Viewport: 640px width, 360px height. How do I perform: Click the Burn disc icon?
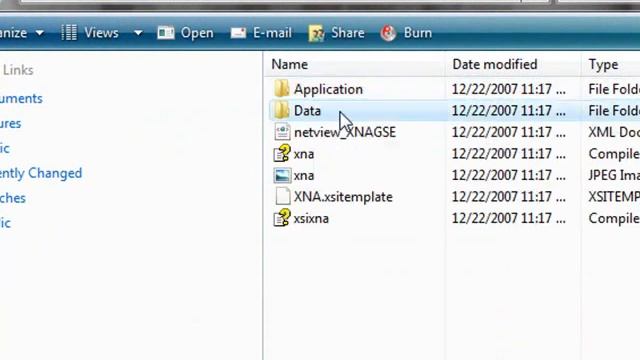(388, 33)
